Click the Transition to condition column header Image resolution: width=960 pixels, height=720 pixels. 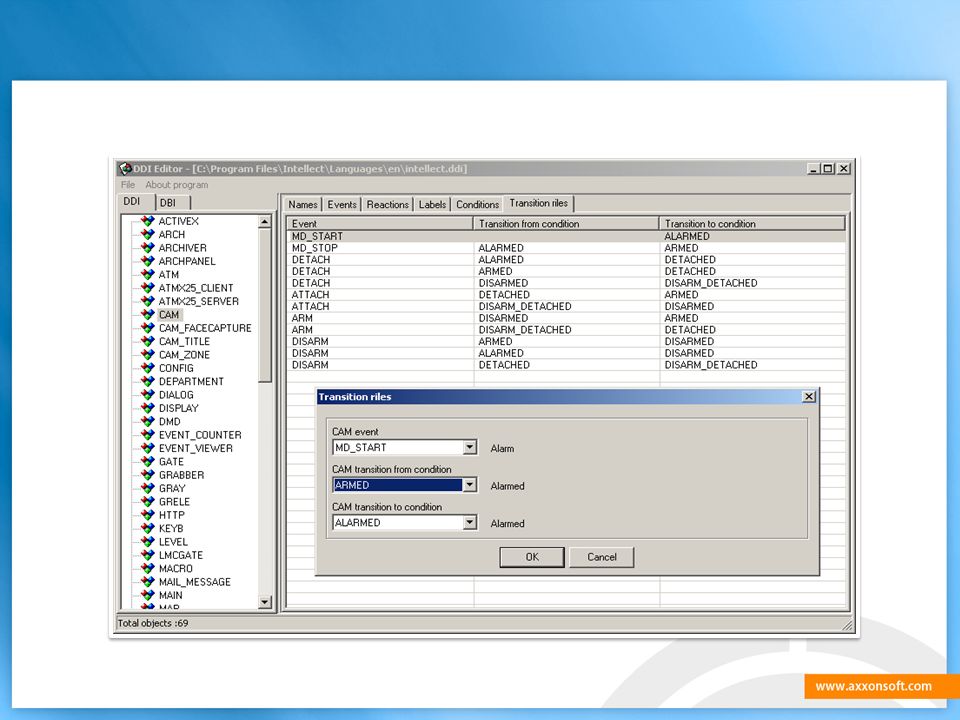point(752,223)
